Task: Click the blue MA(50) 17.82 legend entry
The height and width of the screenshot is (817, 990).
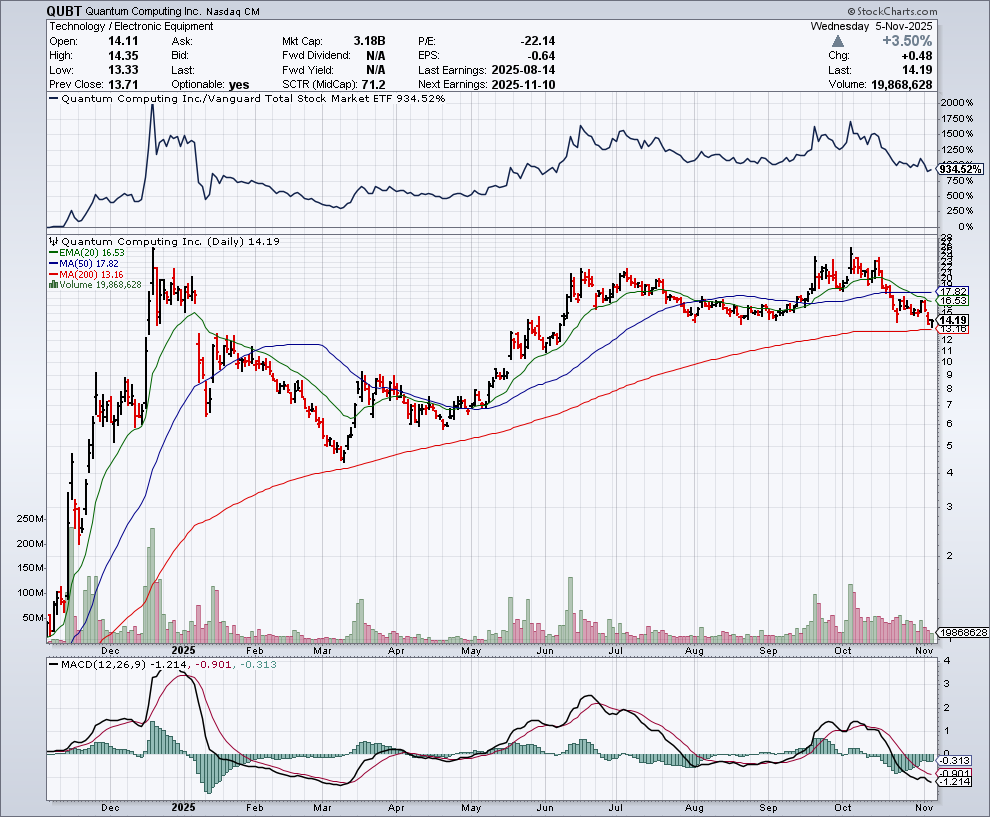Action: point(83,263)
